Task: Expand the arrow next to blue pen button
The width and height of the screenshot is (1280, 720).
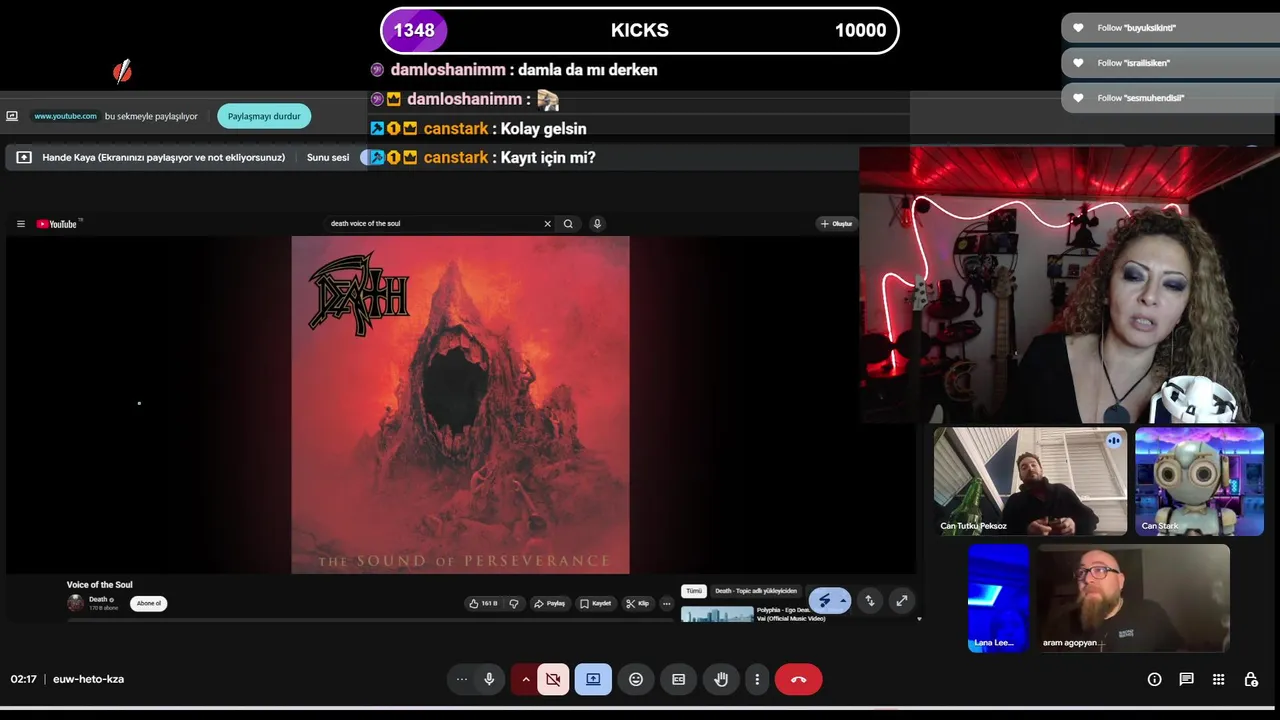Action: point(844,601)
